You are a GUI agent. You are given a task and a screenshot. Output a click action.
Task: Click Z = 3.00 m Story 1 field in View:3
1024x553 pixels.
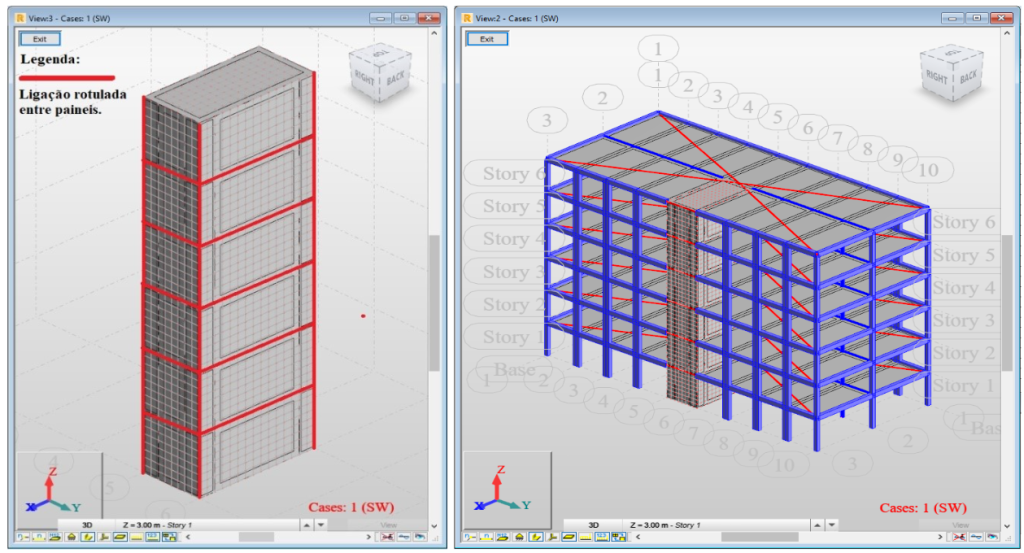pyautogui.click(x=207, y=525)
